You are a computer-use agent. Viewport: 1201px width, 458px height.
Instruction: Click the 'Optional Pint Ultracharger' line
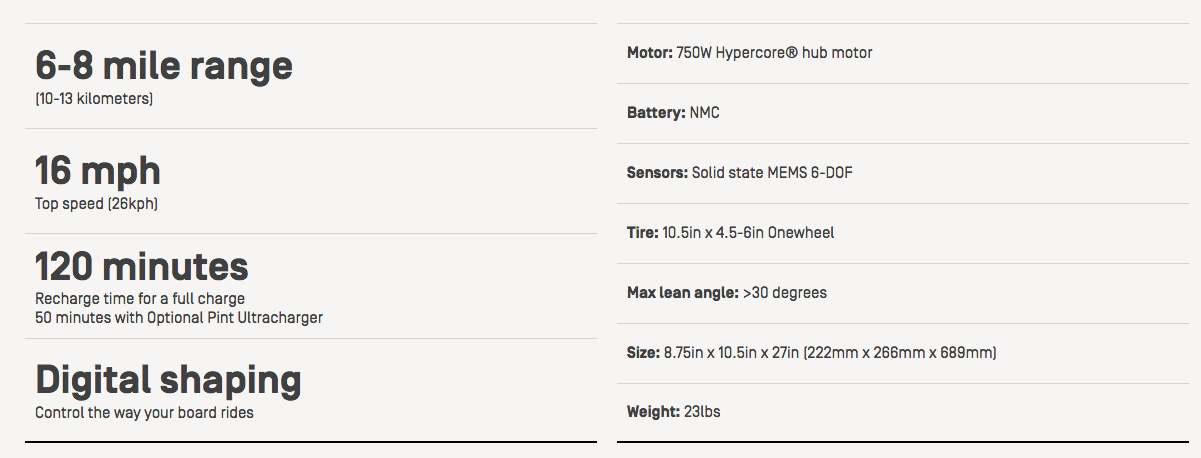coord(179,318)
